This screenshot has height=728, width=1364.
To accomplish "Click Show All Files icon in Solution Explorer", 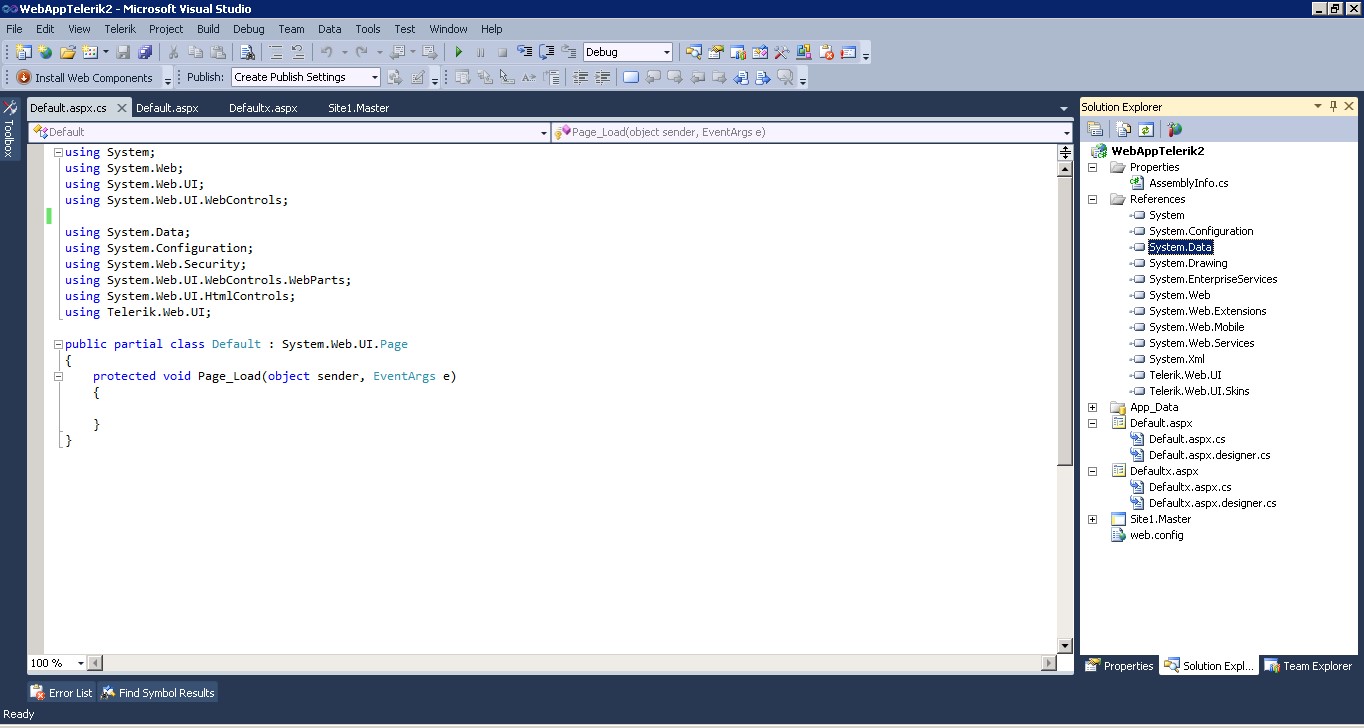I will click(x=1124, y=129).
